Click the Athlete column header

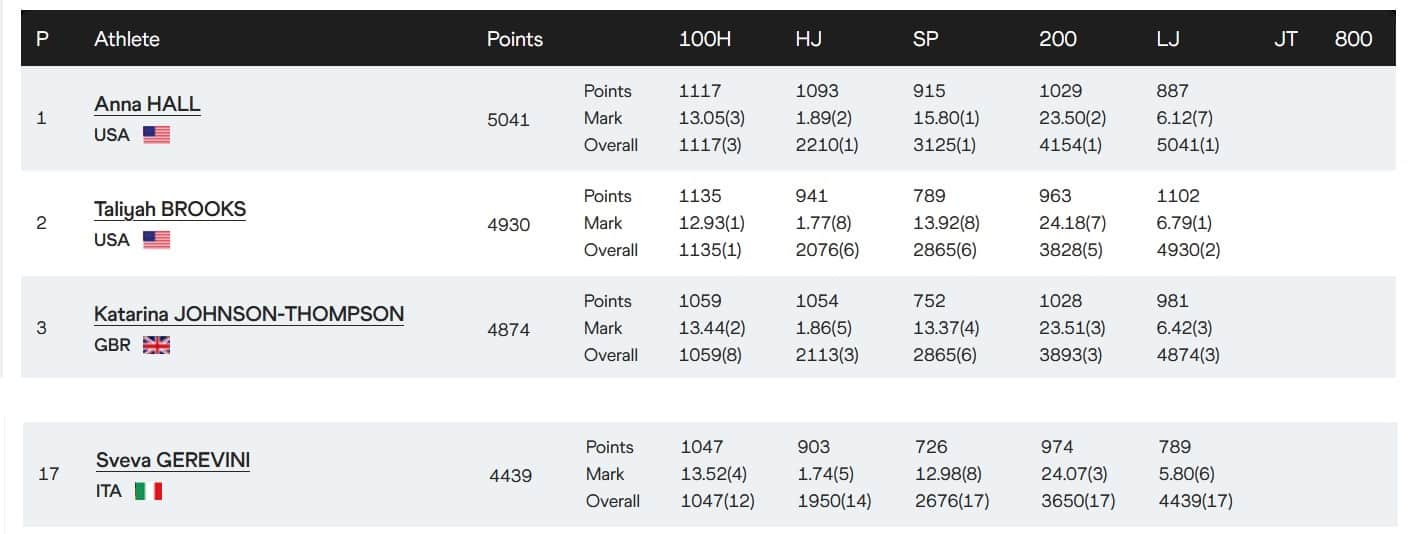click(x=127, y=39)
